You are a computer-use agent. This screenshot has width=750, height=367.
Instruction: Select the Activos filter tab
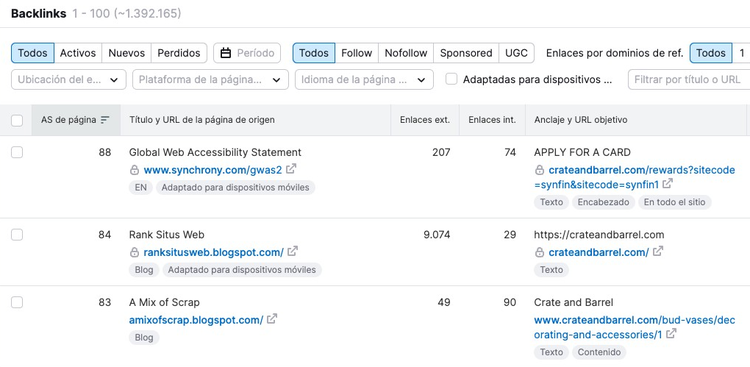click(x=78, y=53)
